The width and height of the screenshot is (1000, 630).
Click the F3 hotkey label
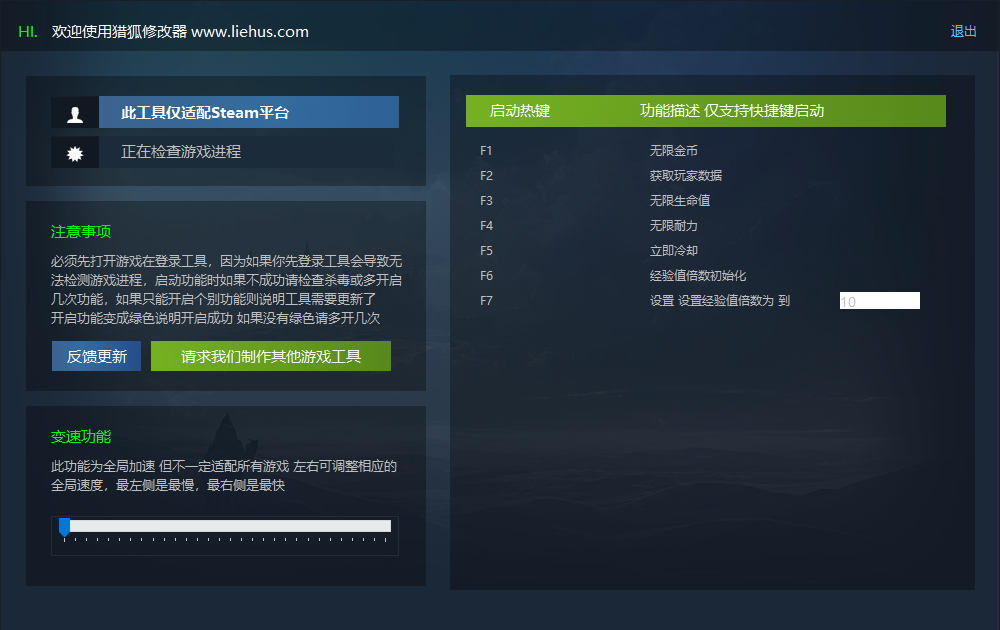tap(486, 201)
